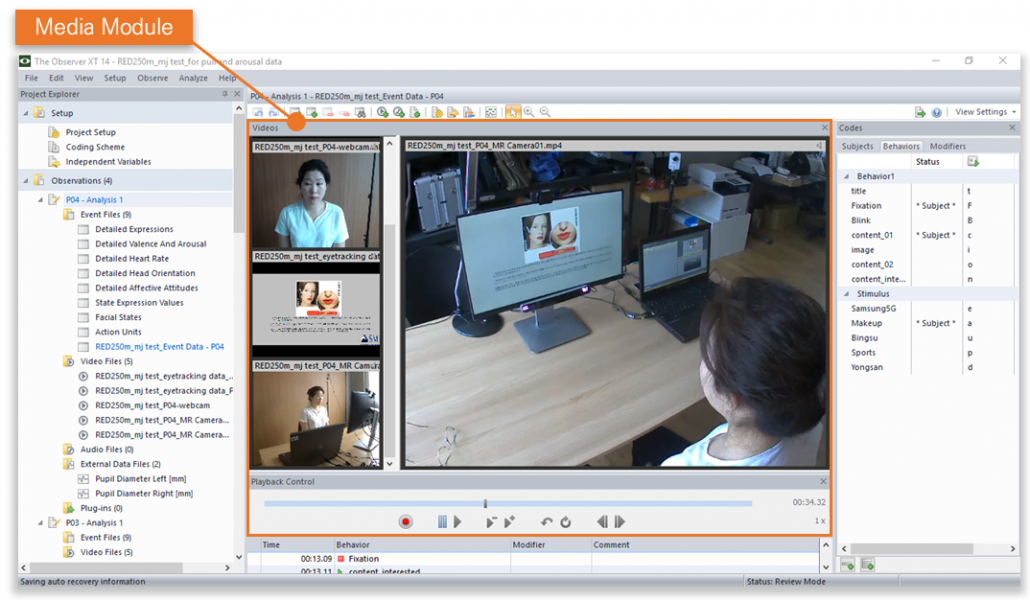Select the P04-webcam video thumbnail
The width and height of the screenshot is (1030, 600).
(x=316, y=200)
